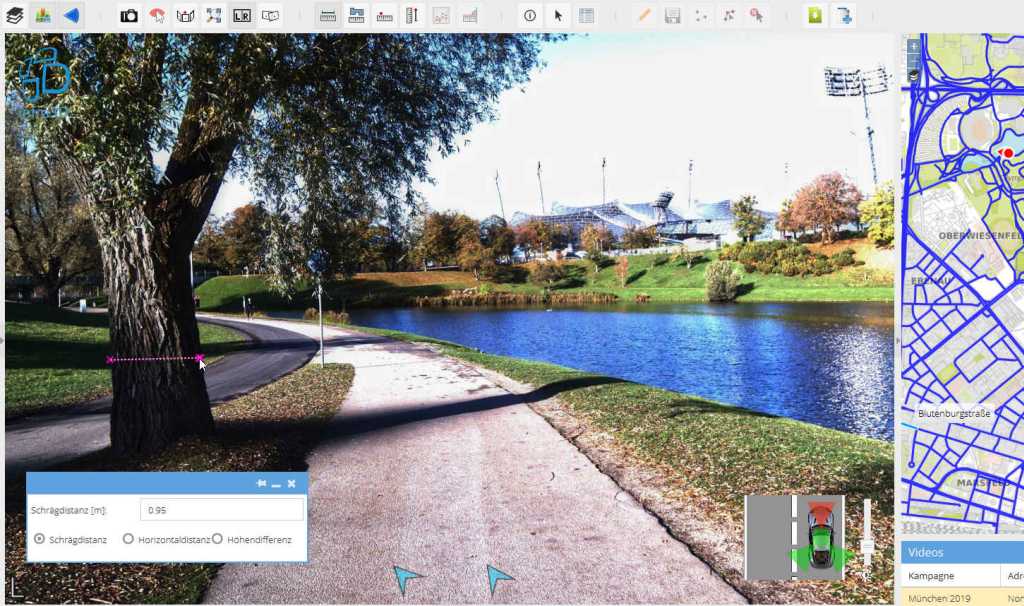1024x606 pixels.
Task: Pin the measurement dialog panel
Action: click(261, 484)
